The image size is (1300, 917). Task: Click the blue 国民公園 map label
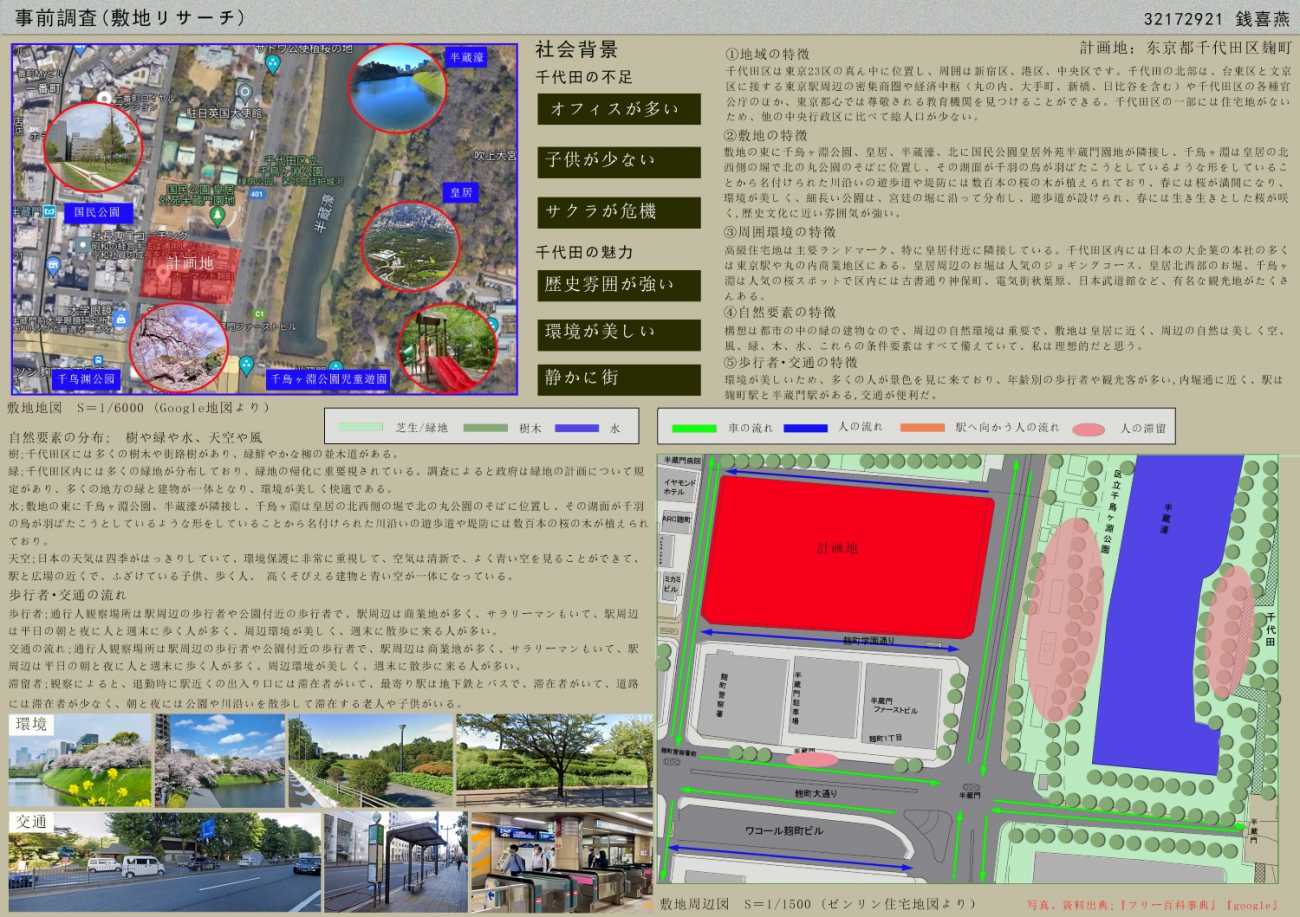[x=97, y=212]
